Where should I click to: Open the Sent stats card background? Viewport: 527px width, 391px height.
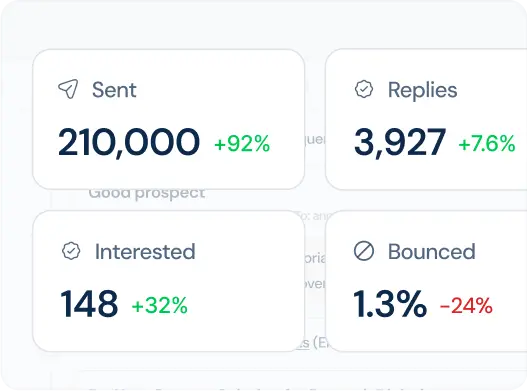169,119
